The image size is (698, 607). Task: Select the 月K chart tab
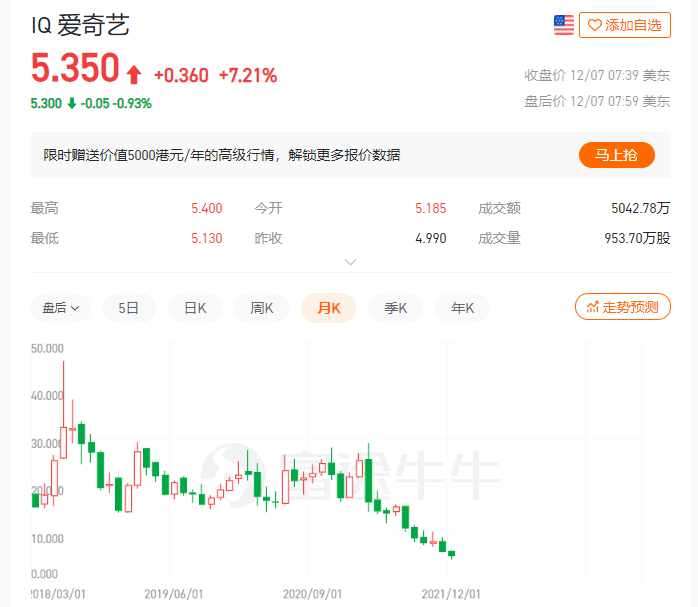[x=329, y=308]
